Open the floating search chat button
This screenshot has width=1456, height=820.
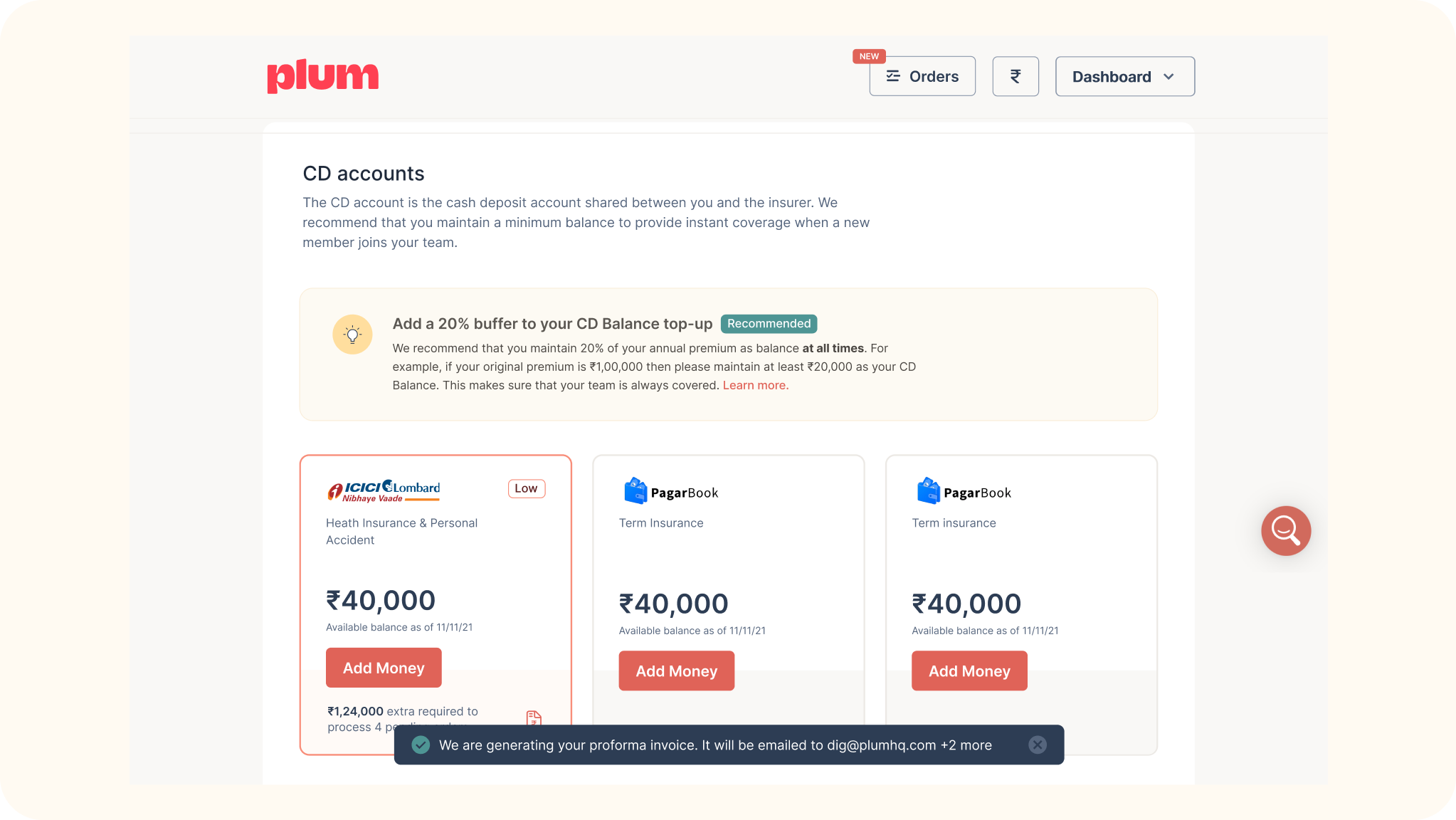pos(1285,530)
